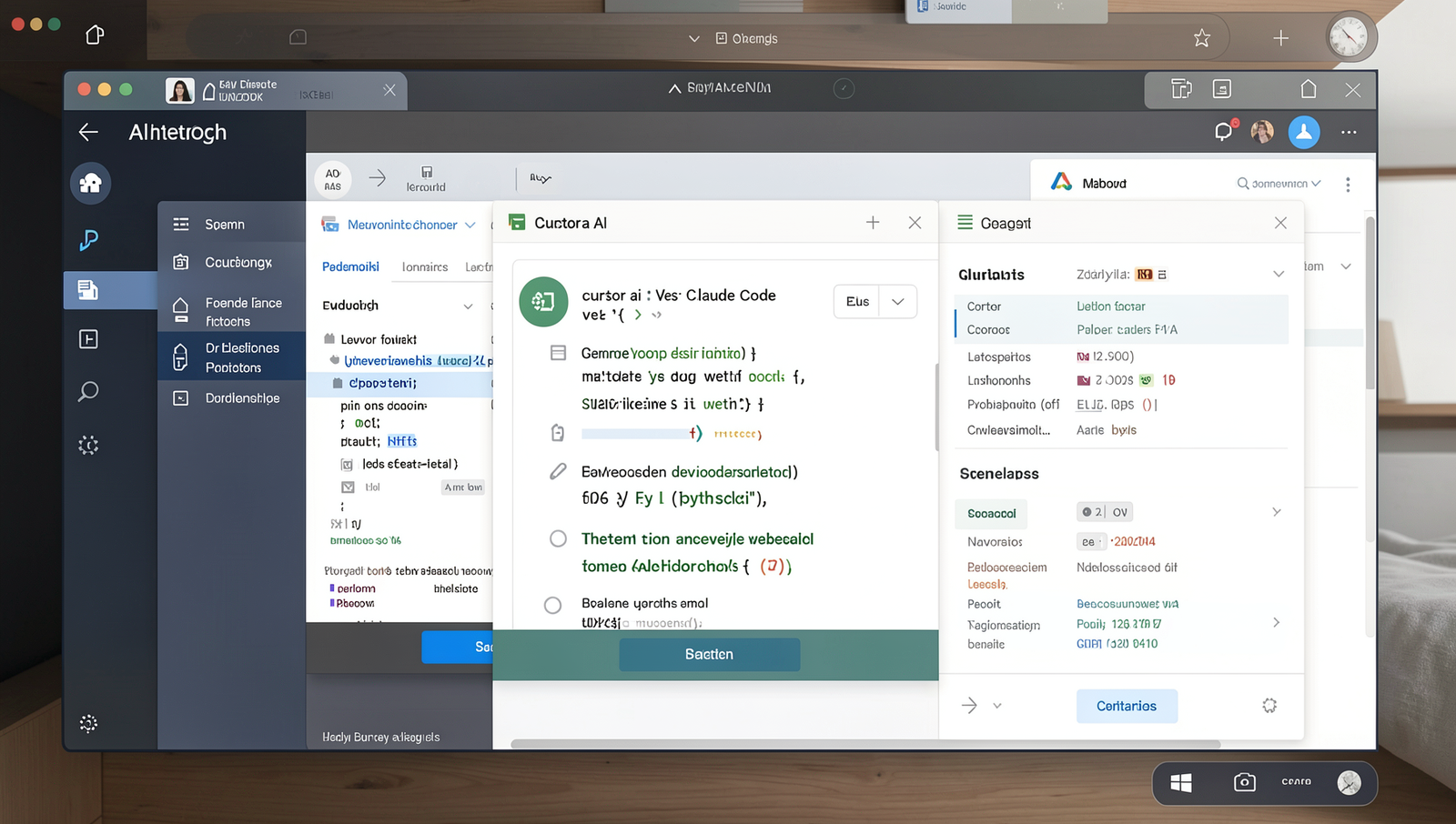1456x824 pixels.
Task: Click the pencil edit icon near Eawreoosden
Action: pos(558,471)
